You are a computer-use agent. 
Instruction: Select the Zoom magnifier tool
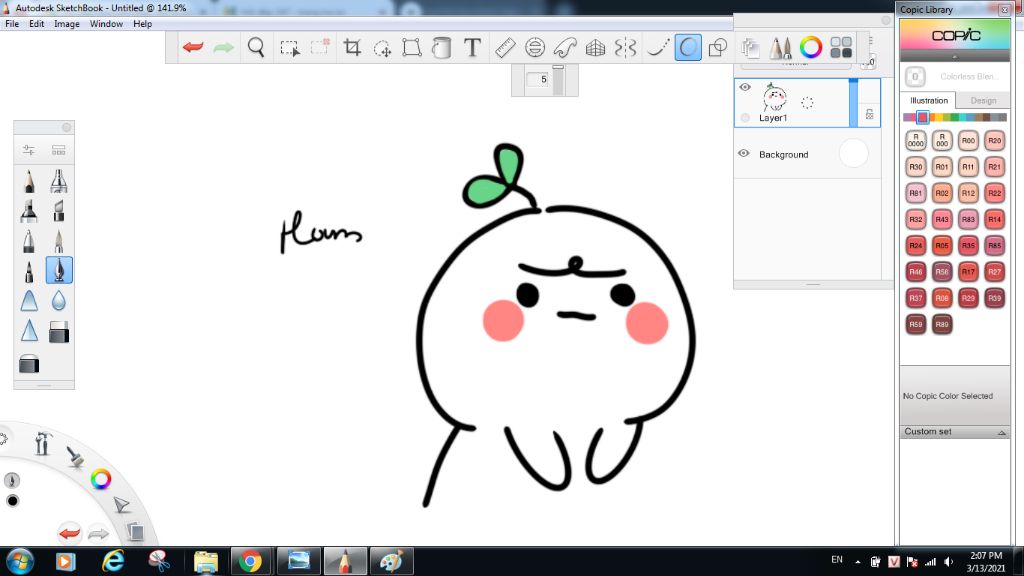click(x=256, y=48)
